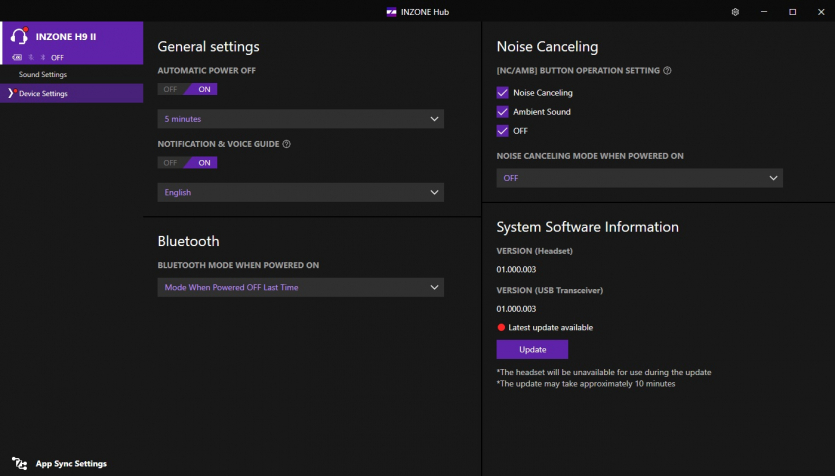Expand Bluetooth mode when powered on dropdown
This screenshot has width=835, height=476.
(x=300, y=288)
